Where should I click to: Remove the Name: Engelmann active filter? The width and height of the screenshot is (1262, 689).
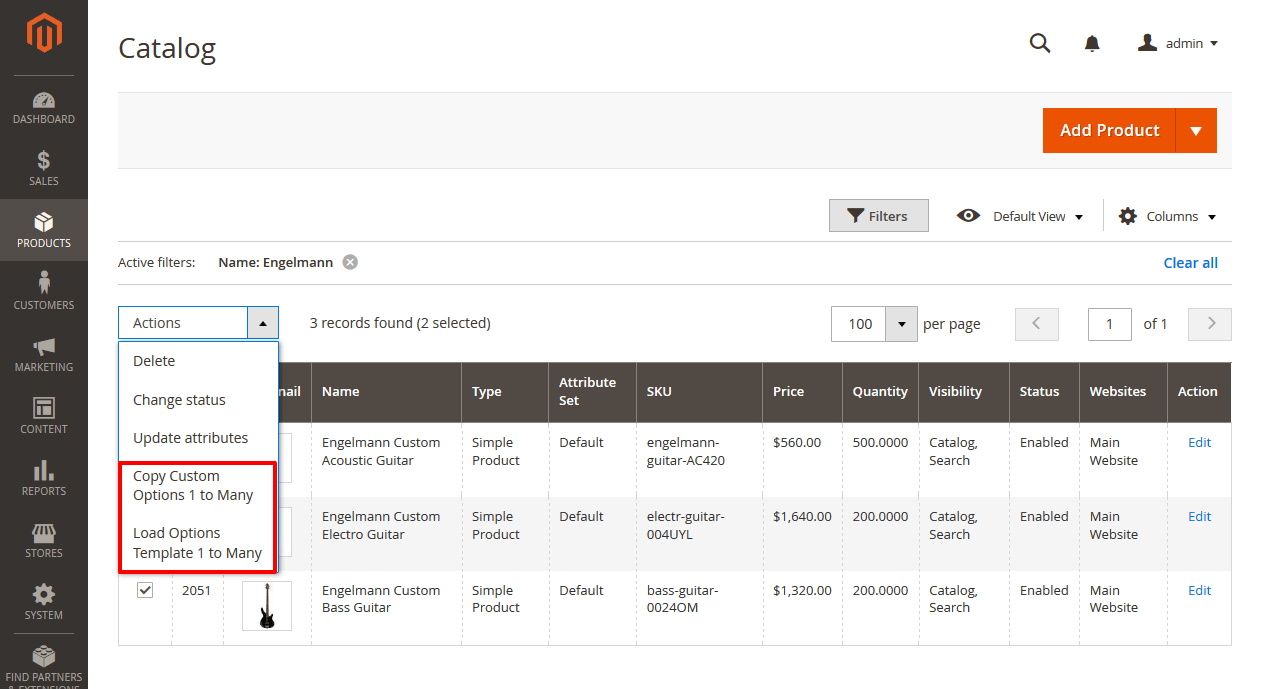click(x=350, y=261)
